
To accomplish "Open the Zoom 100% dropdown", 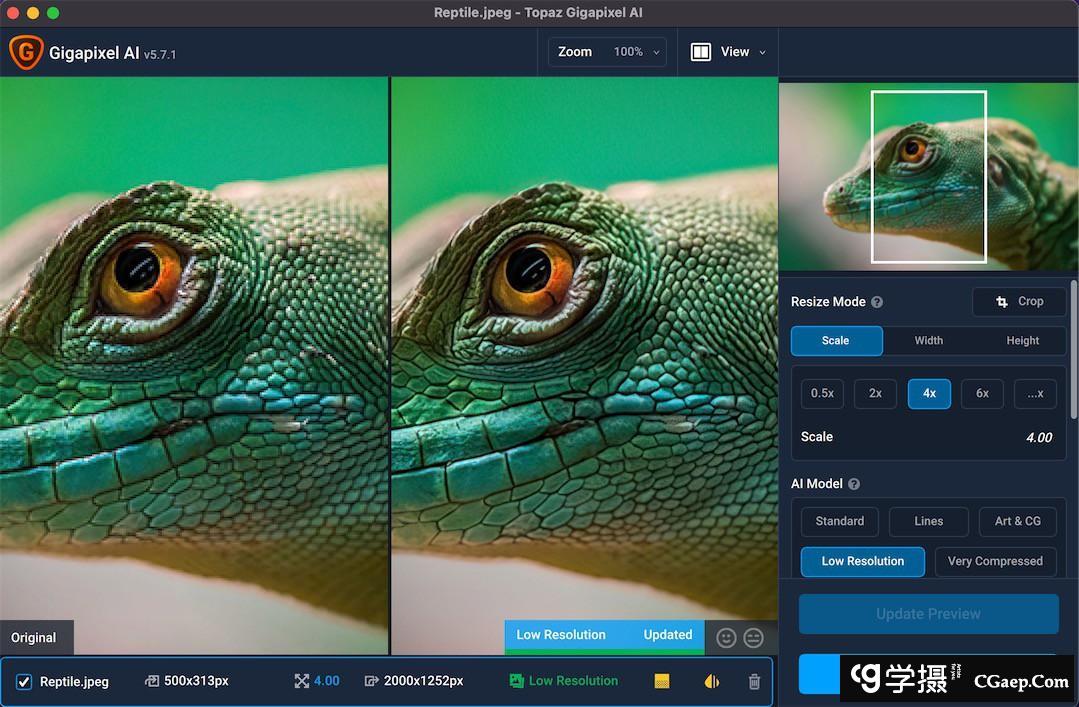I will [608, 52].
